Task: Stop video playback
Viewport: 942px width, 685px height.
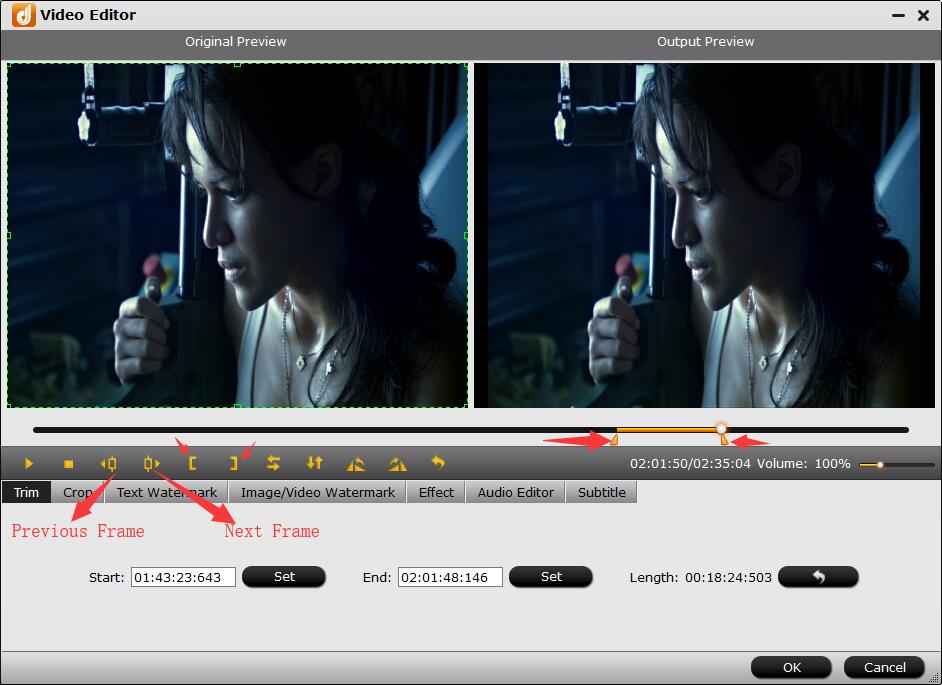Action: (x=69, y=464)
